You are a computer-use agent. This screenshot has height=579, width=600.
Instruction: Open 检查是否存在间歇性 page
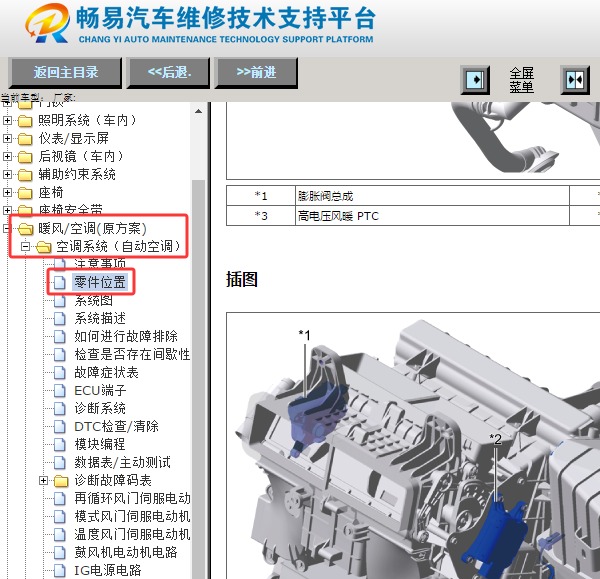tap(132, 354)
